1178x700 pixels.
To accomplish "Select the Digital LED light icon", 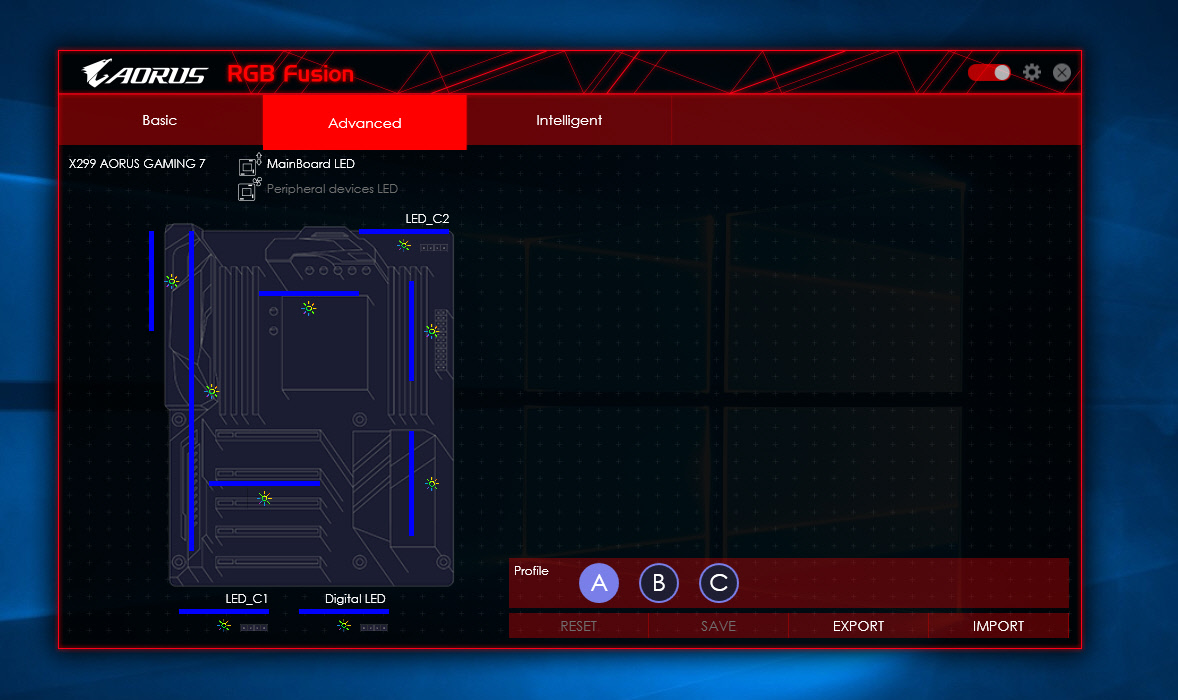I will click(344, 625).
